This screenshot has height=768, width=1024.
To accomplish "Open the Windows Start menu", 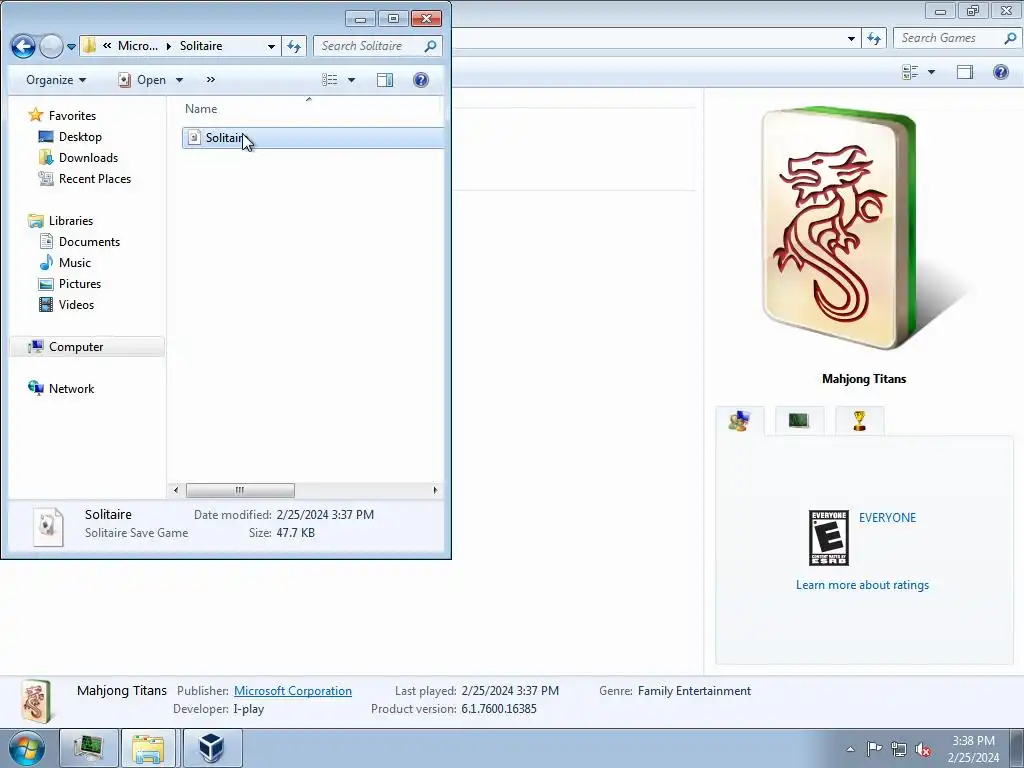I will pos(26,748).
